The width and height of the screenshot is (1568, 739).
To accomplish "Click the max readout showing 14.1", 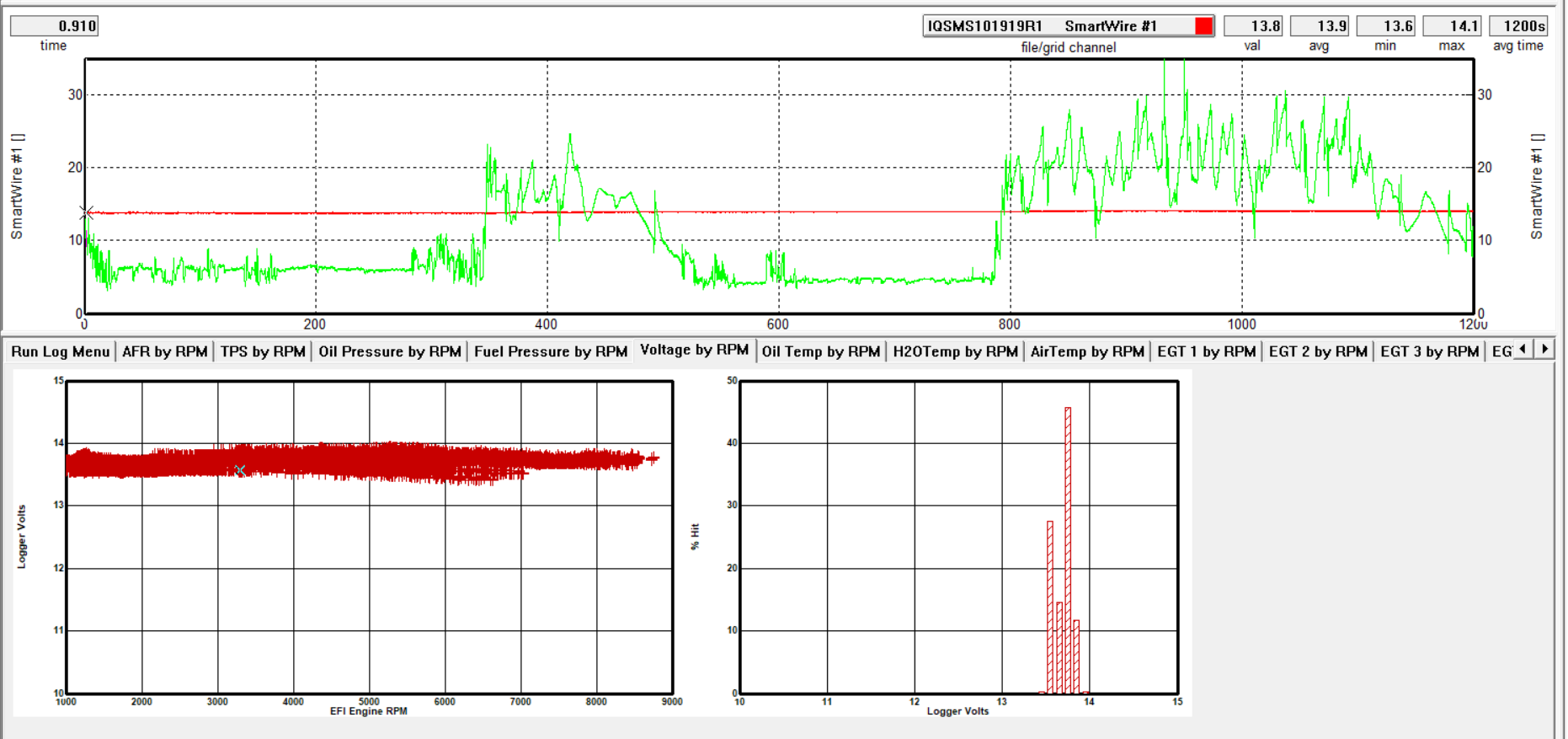I will click(1452, 26).
